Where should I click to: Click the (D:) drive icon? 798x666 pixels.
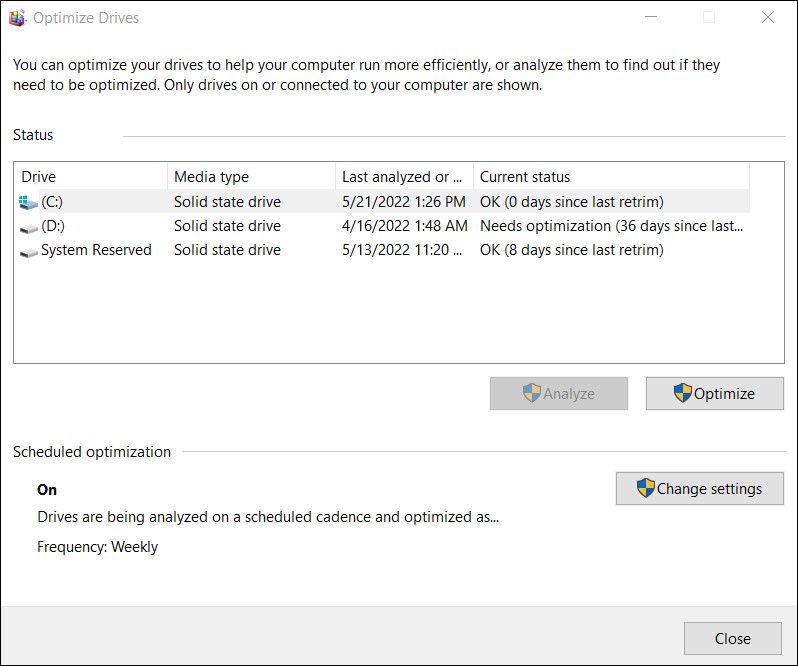tap(28, 227)
